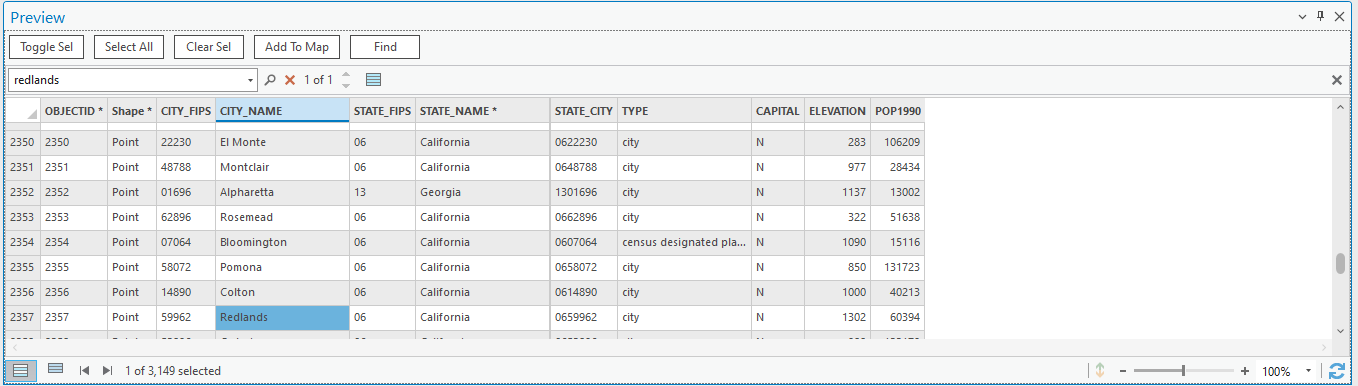
Task: Click the Montclair cell
Action: [x=282, y=167]
